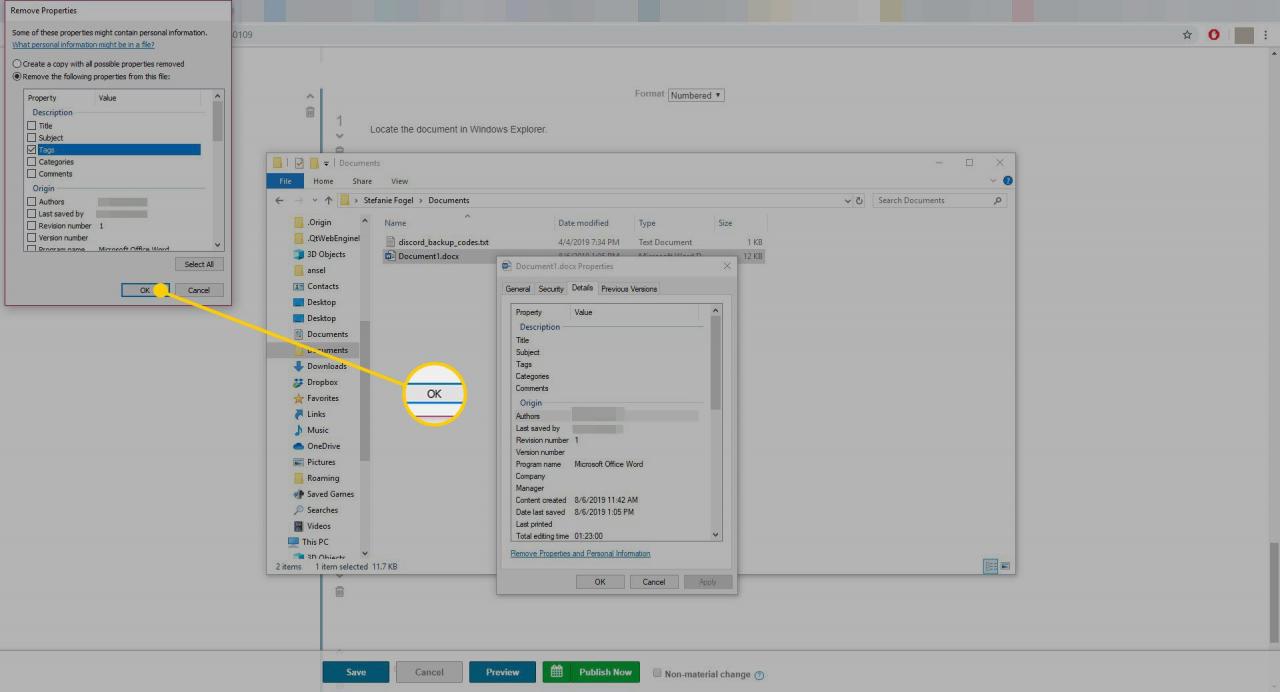Open the Explorer View ribbon tab
The image size is (1280, 692).
tap(400, 181)
